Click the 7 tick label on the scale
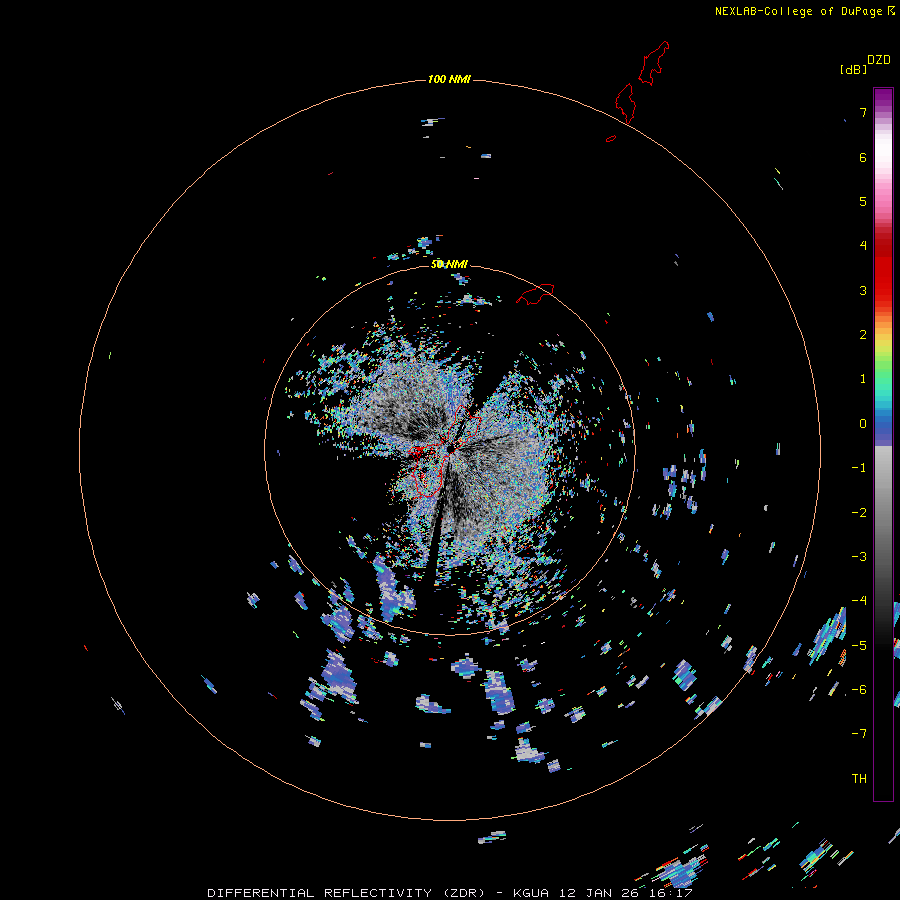 click(x=863, y=112)
